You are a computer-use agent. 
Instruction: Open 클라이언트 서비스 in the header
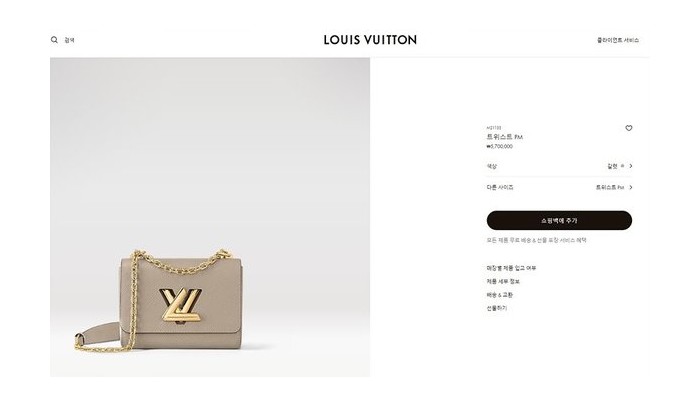coord(618,40)
